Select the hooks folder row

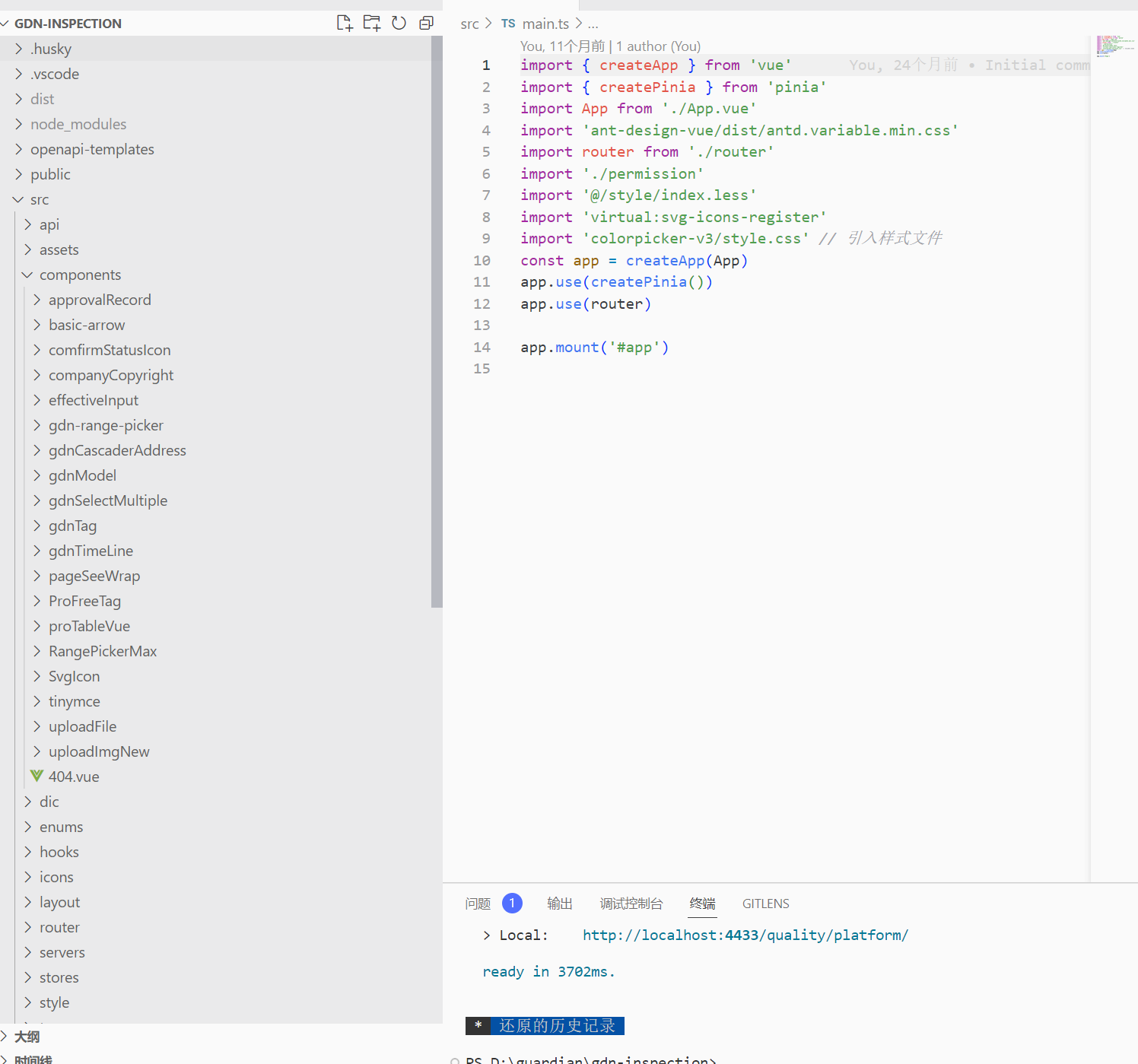click(x=215, y=852)
